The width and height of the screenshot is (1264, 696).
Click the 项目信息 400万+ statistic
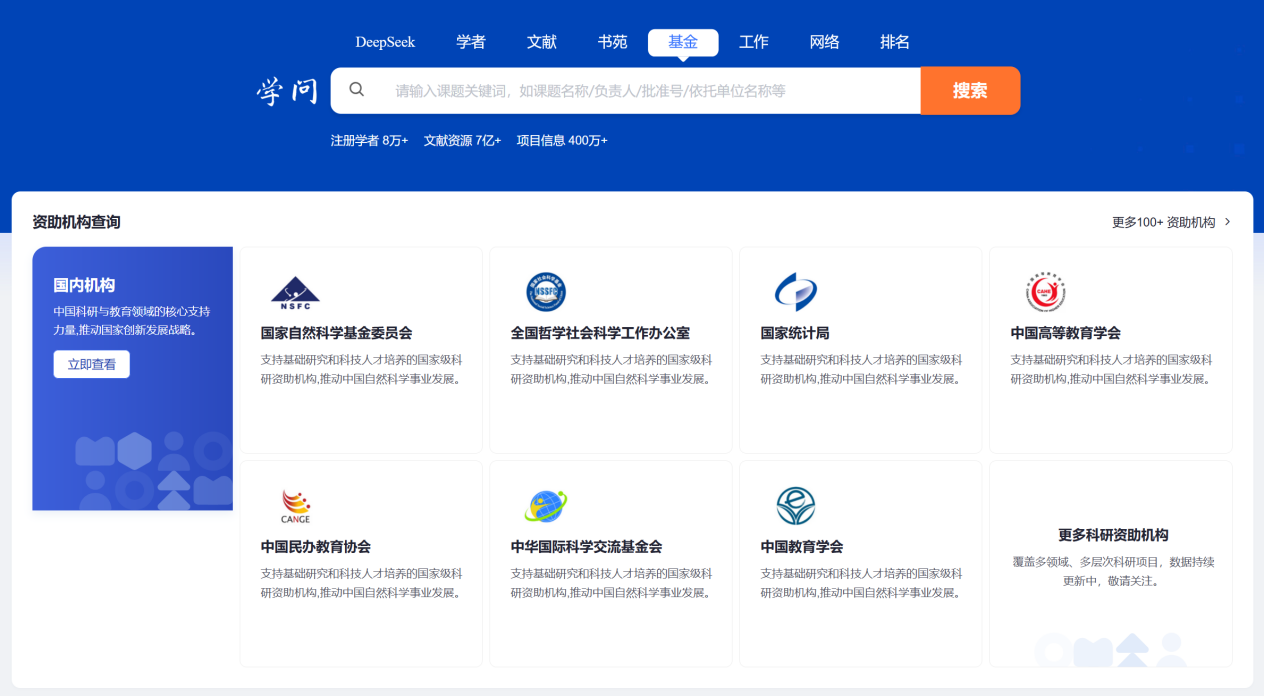click(562, 141)
